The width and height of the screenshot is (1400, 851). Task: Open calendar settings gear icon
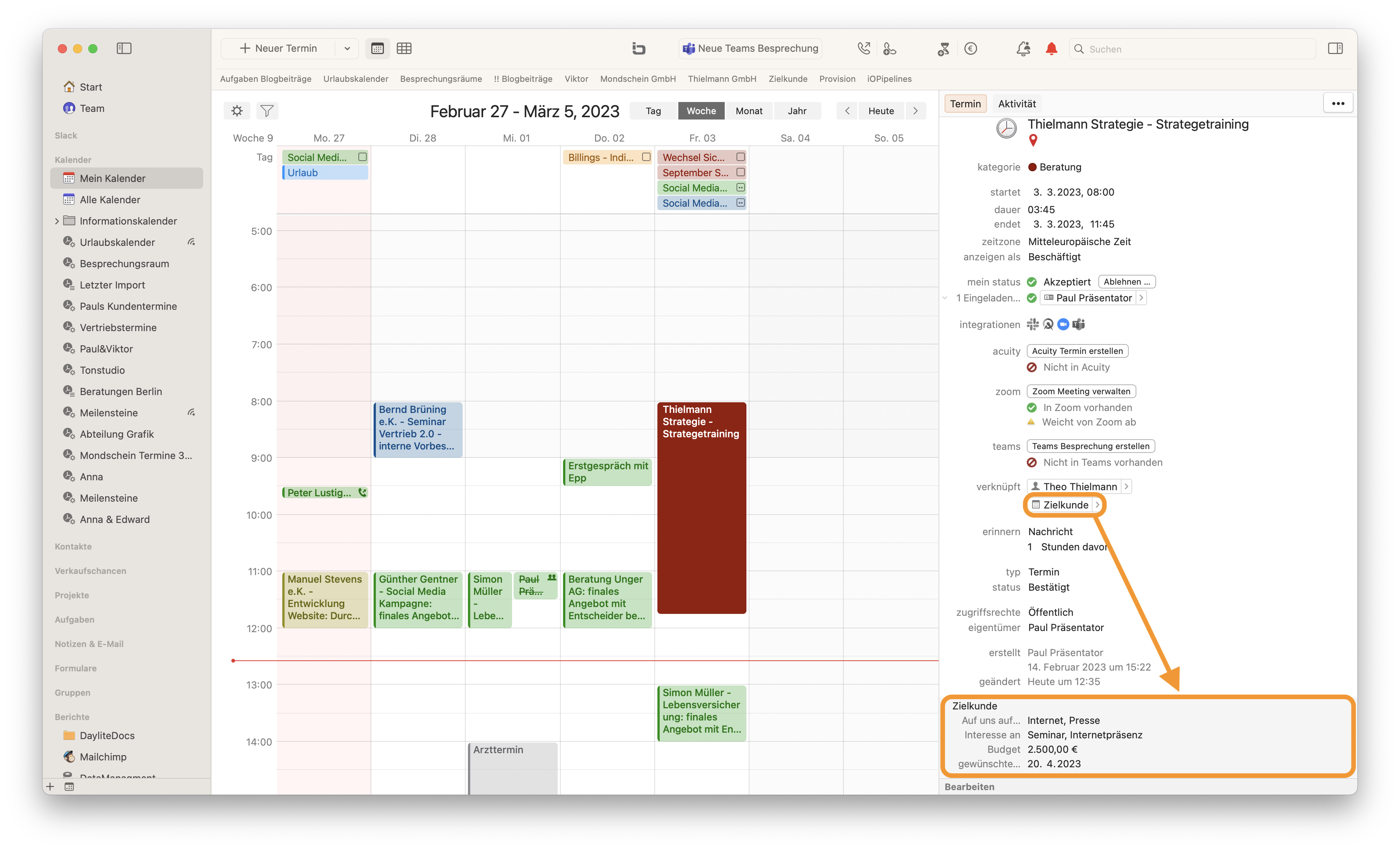point(237,110)
